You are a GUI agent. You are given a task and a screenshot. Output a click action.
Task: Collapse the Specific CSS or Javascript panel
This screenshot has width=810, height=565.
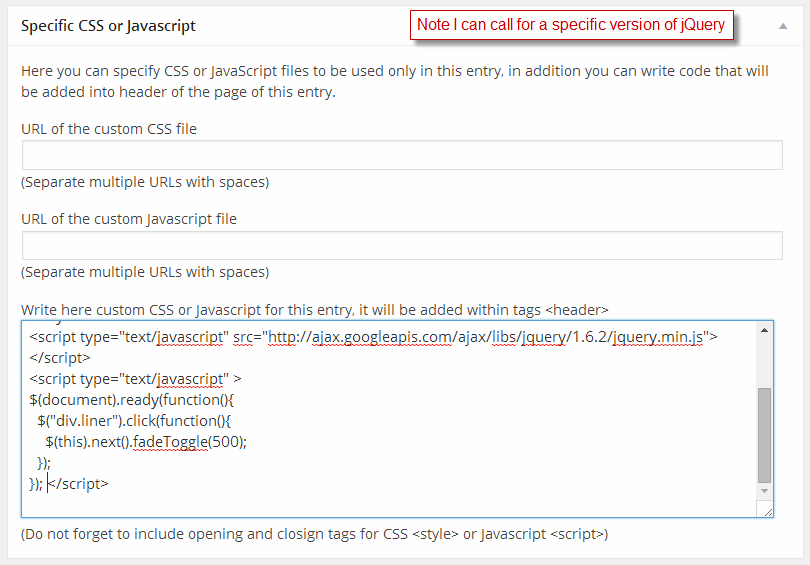tap(783, 26)
